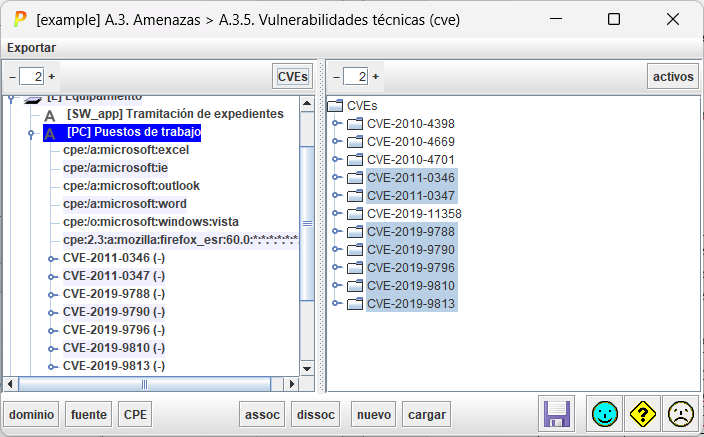Click the right panel level input field
704x437 pixels.
tap(355, 77)
